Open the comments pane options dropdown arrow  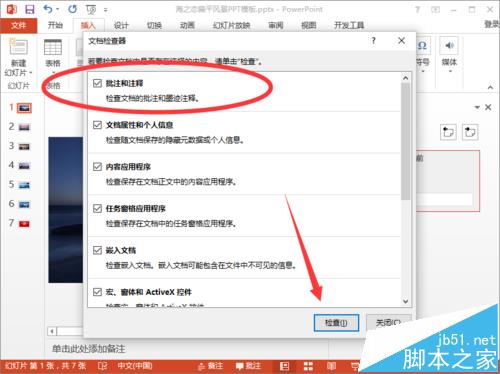477,107
